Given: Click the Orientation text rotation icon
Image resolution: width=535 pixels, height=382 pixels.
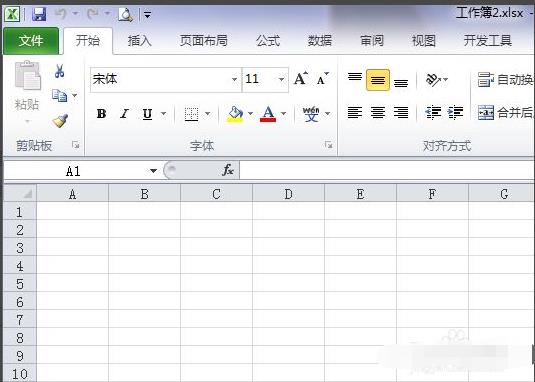Looking at the screenshot, I should [x=433, y=80].
